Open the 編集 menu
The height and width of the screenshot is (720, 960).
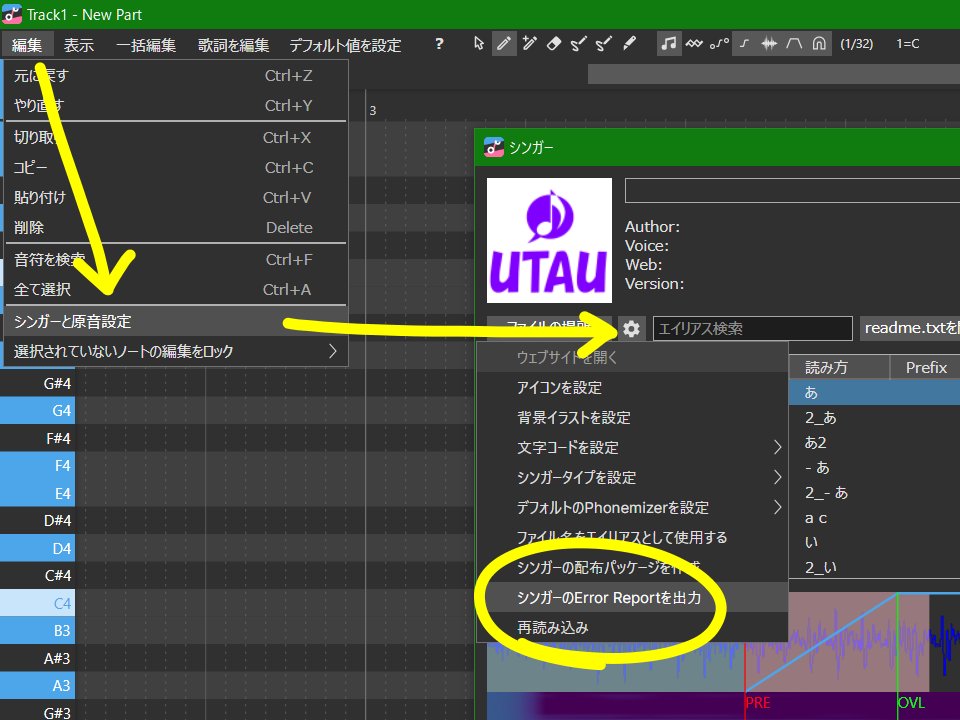[27, 45]
